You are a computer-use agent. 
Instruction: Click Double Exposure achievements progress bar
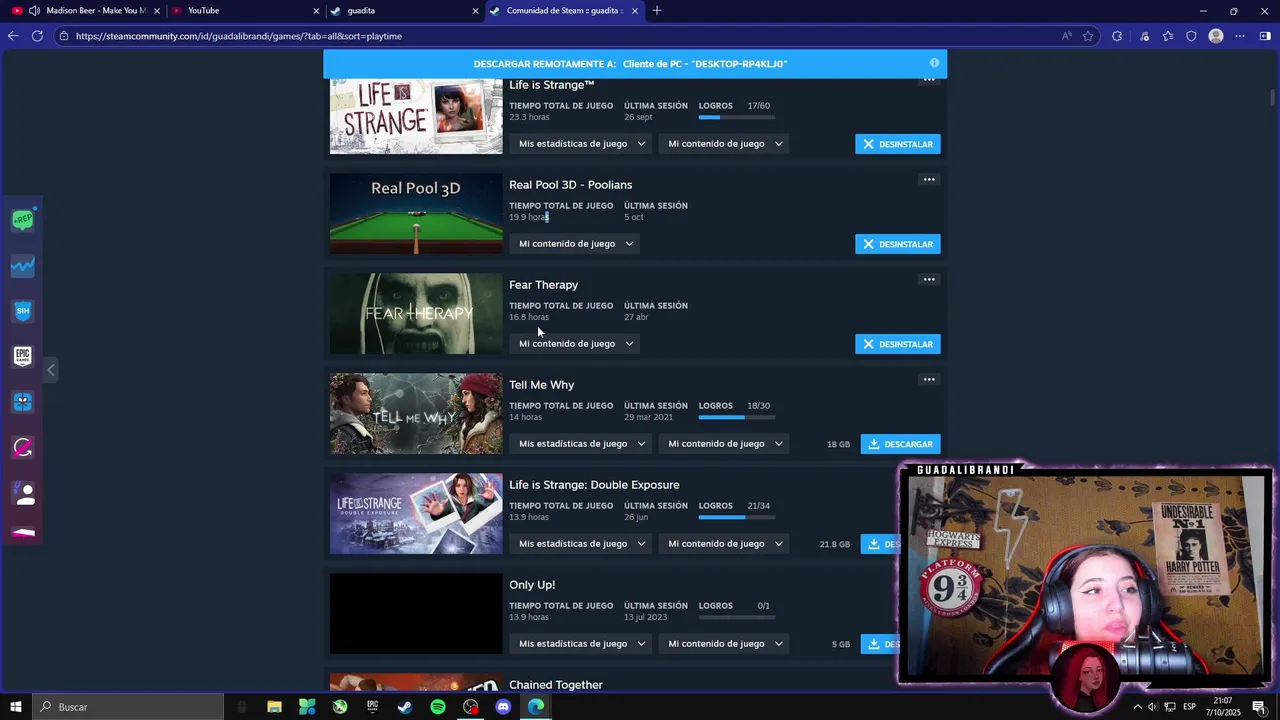click(x=737, y=517)
